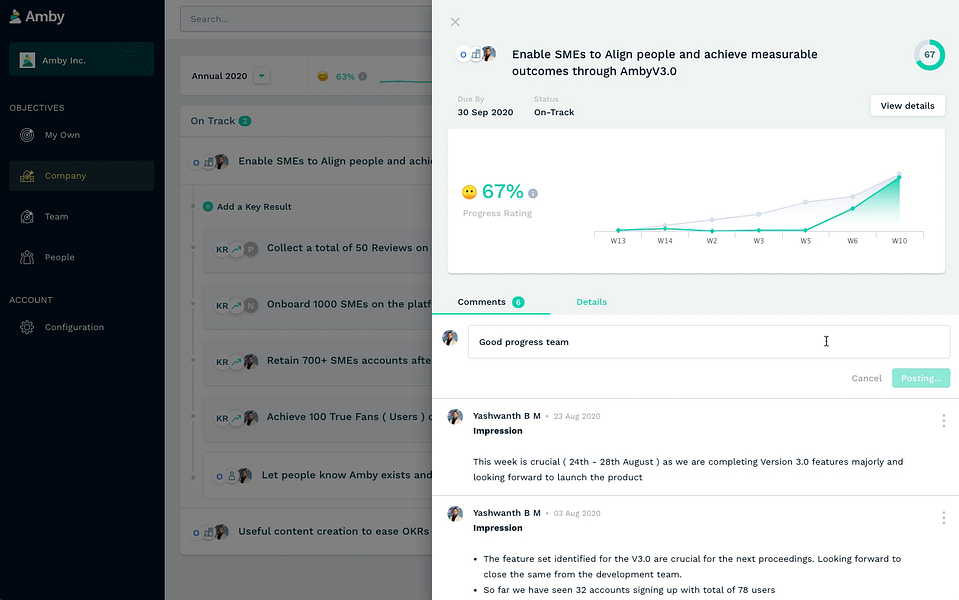Click P owner avatar on Collect Reviews row
This screenshot has height=600, width=959.
[251, 249]
